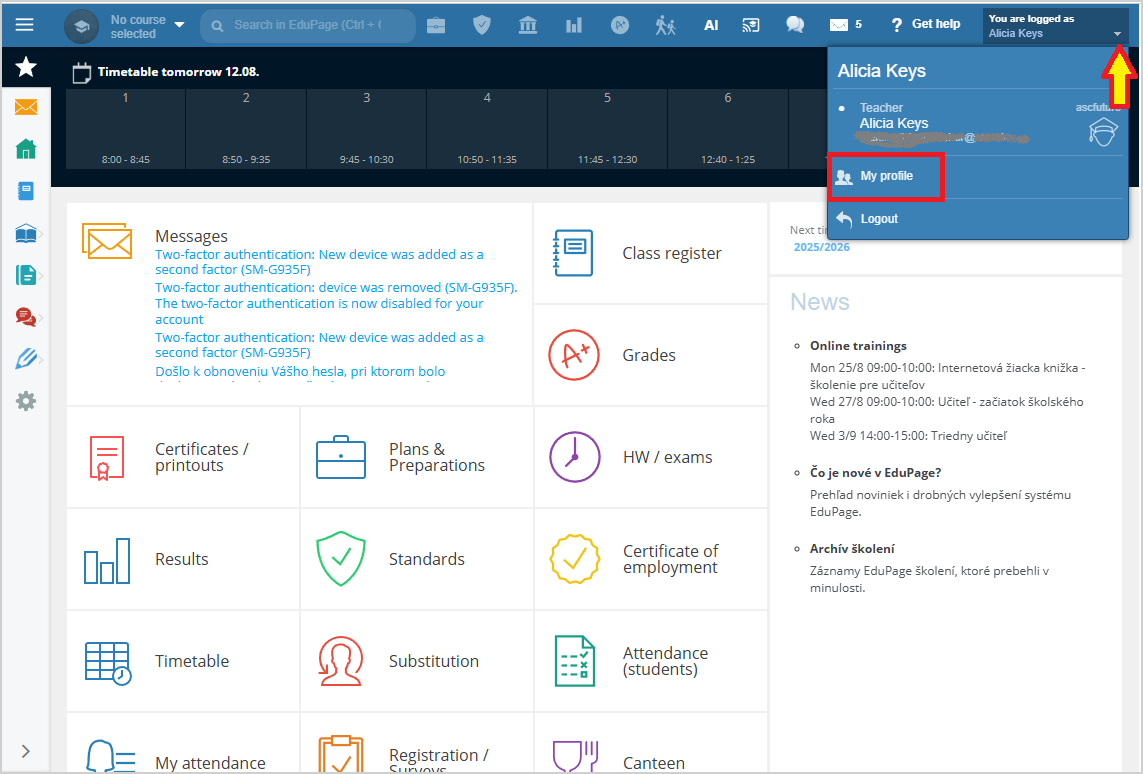Image resolution: width=1143 pixels, height=774 pixels.
Task: Open the Grades tile
Action: pyautogui.click(x=650, y=355)
